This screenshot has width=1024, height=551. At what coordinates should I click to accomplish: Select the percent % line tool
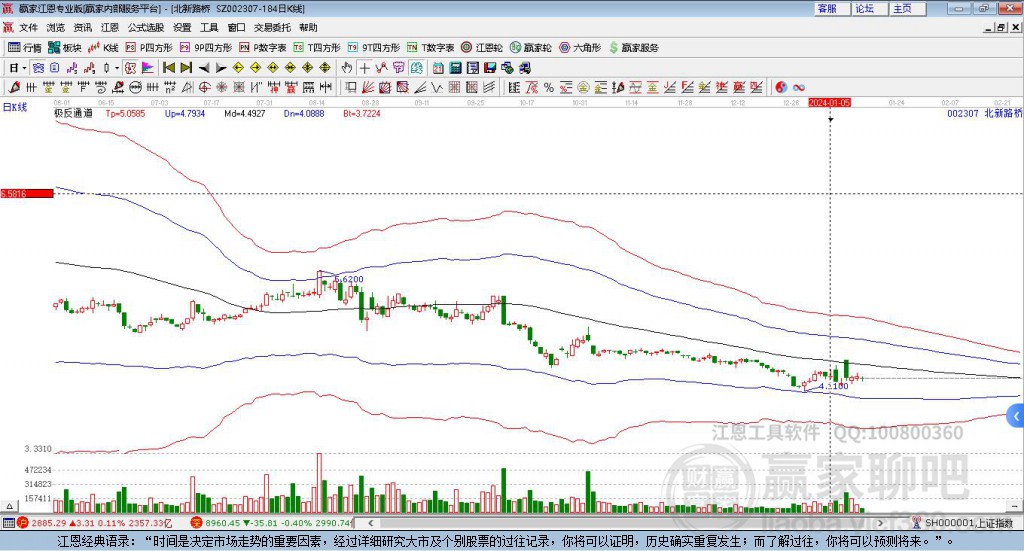pyautogui.click(x=549, y=87)
